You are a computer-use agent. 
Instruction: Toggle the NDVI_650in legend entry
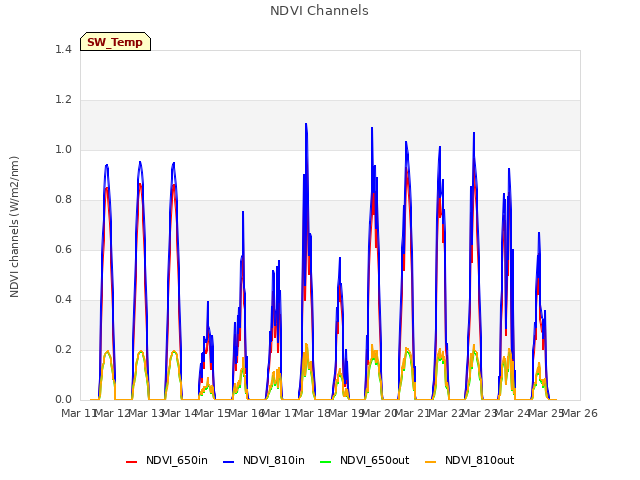click(x=167, y=460)
